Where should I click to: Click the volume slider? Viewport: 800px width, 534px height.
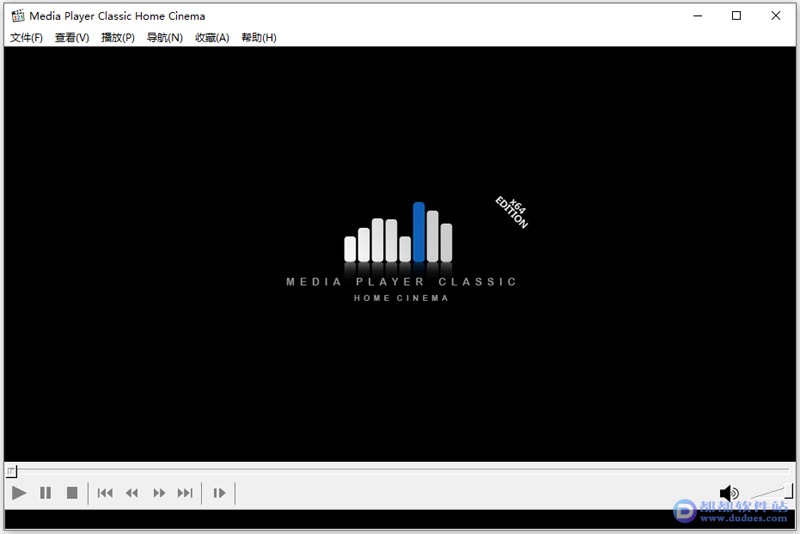772,492
